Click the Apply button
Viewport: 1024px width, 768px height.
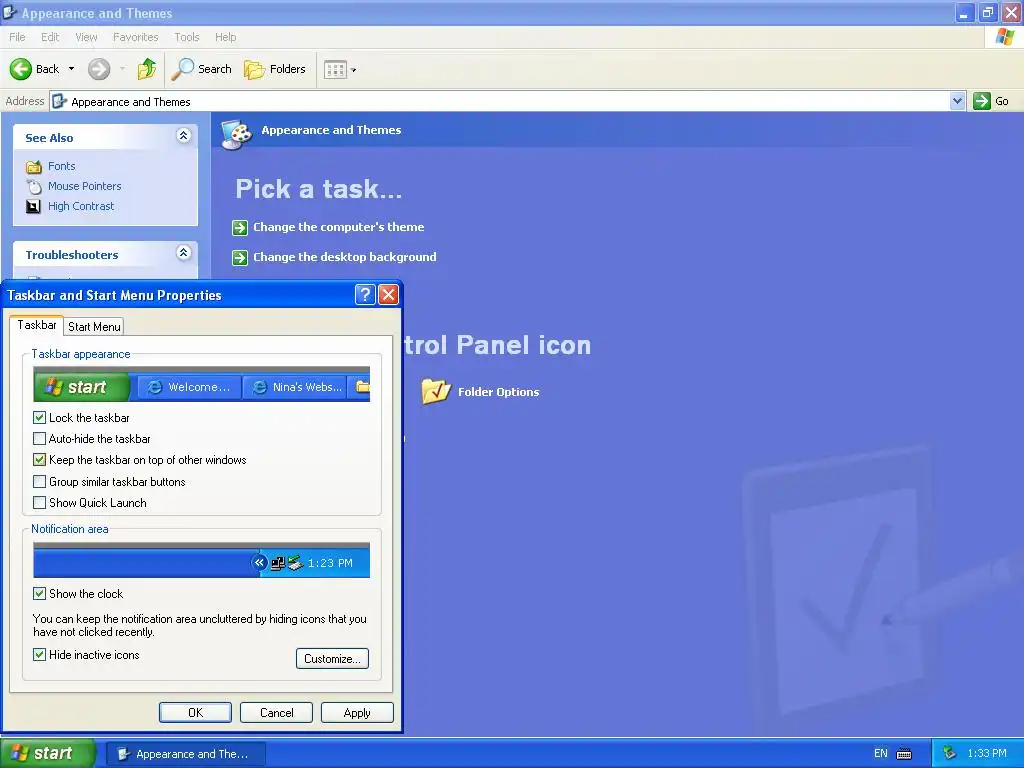tap(357, 712)
